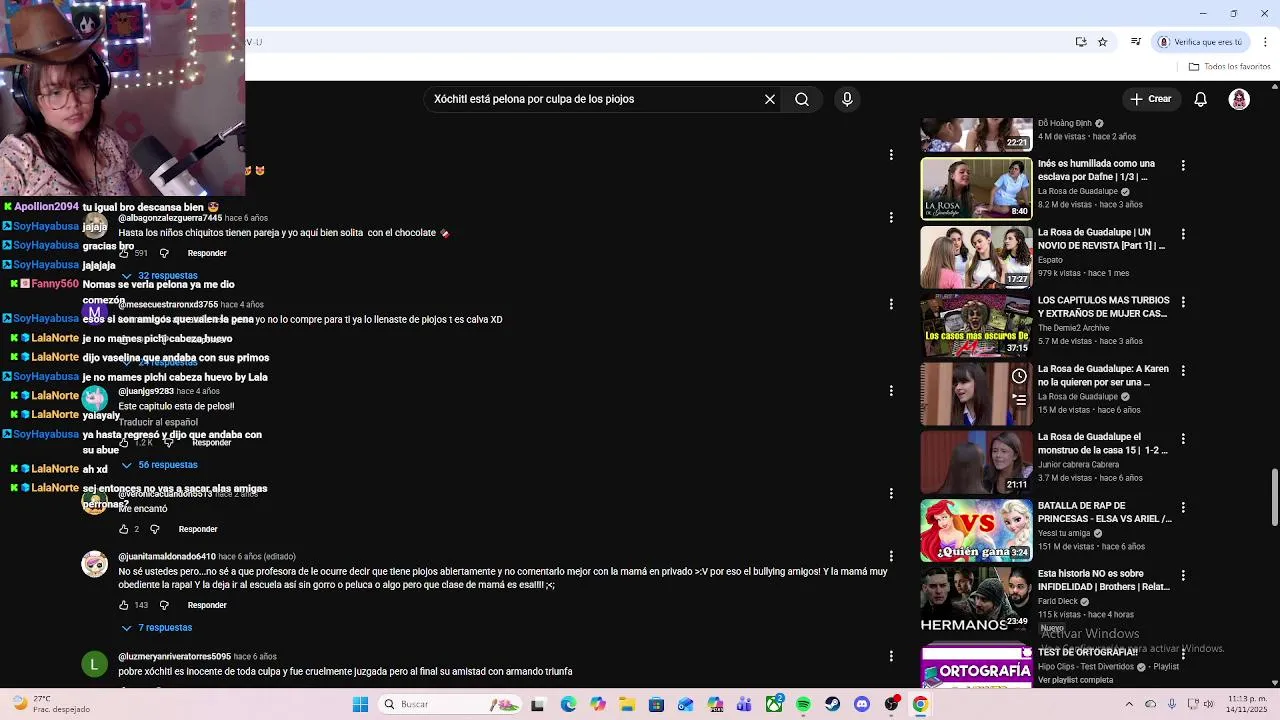Image resolution: width=1280 pixels, height=720 pixels.
Task: Start voice search with the microphone icon
Action: coord(847,99)
